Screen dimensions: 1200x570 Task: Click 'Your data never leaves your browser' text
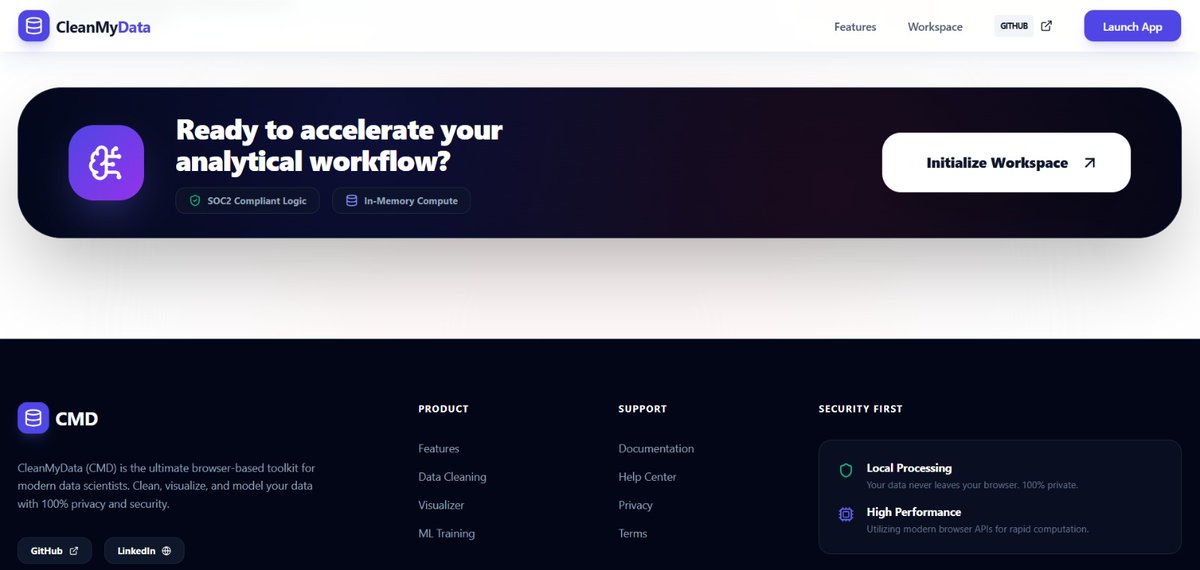click(x=972, y=485)
